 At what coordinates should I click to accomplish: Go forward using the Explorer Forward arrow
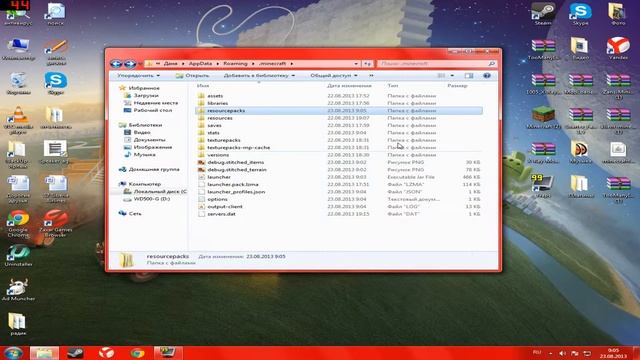pyautogui.click(x=130, y=64)
